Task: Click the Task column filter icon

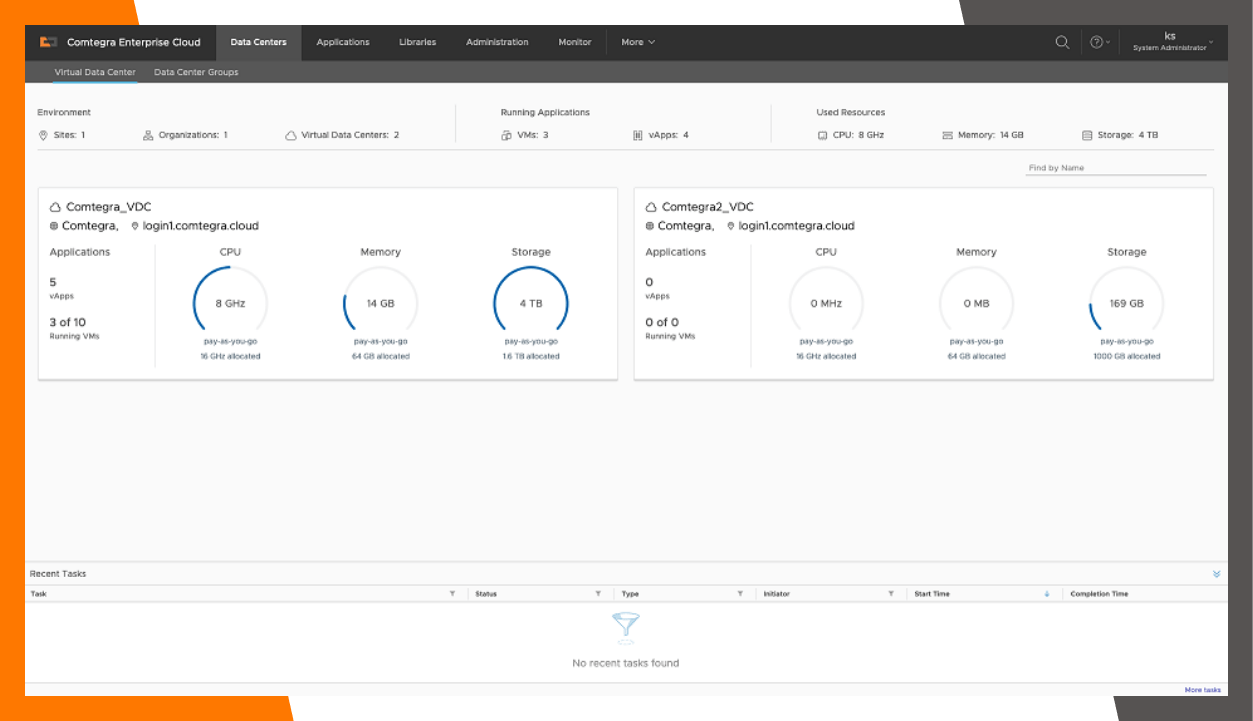Action: (452, 594)
